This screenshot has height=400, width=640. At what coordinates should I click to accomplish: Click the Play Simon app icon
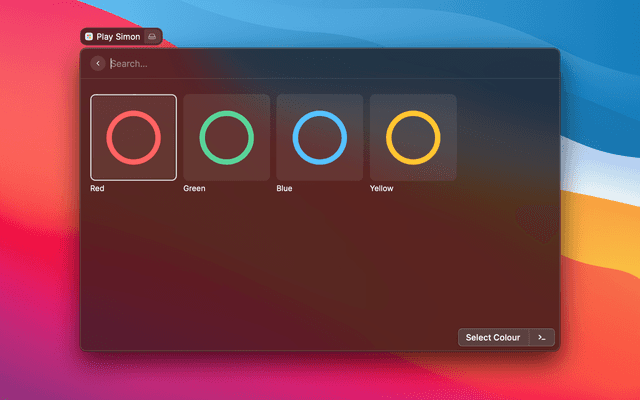click(x=89, y=36)
